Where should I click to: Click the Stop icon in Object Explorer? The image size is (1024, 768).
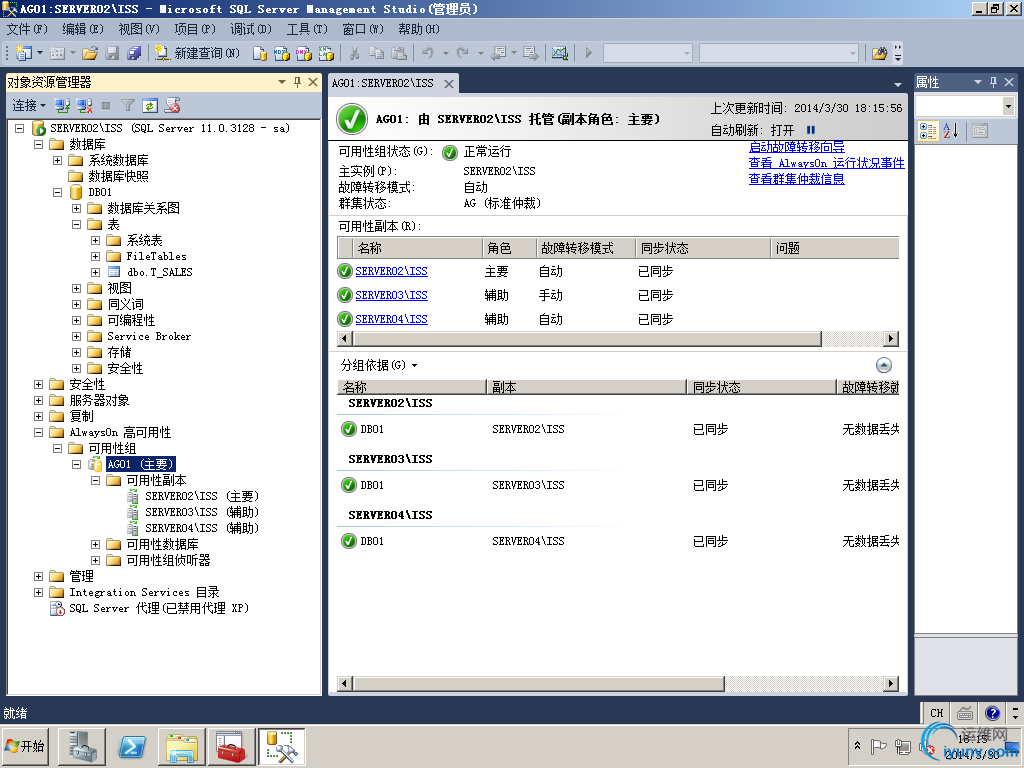point(106,105)
